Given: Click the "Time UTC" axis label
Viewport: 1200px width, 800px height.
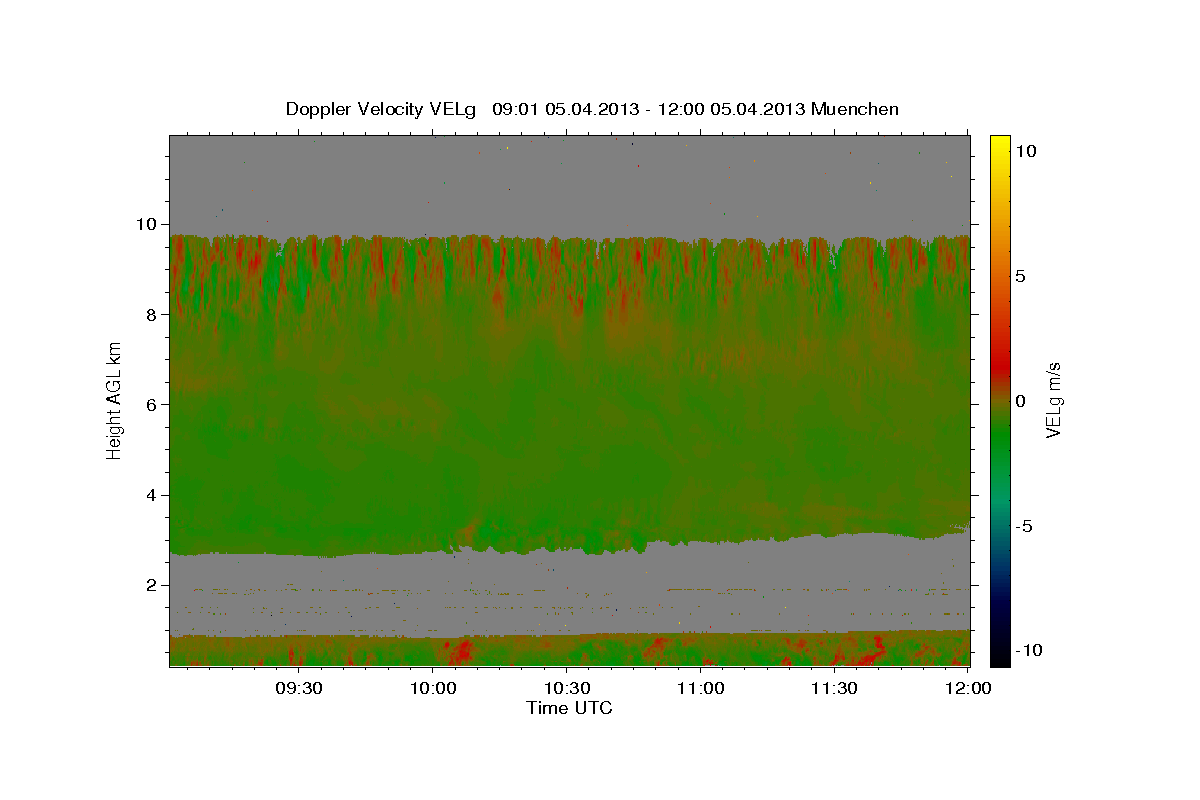Looking at the screenshot, I should pyautogui.click(x=569, y=708).
